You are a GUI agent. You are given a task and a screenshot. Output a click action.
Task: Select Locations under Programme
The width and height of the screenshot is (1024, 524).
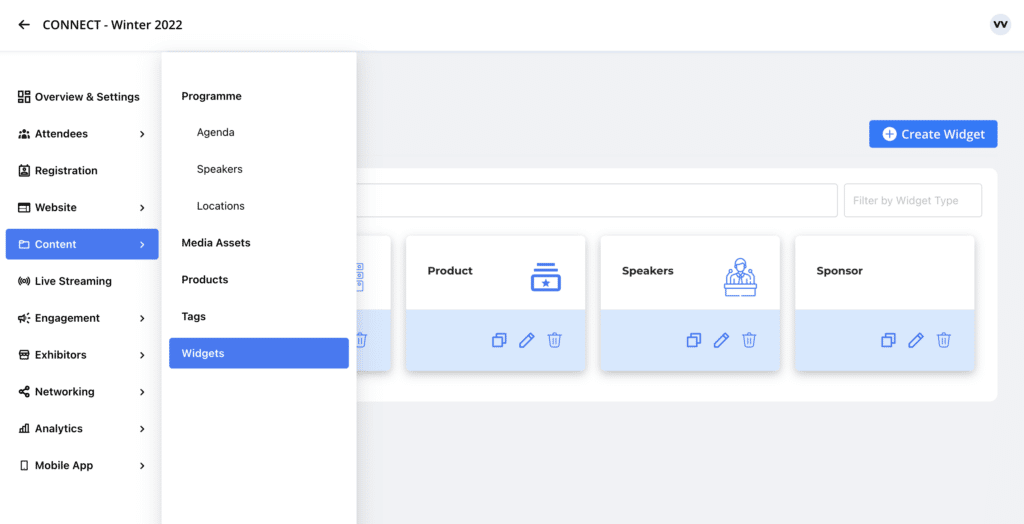pos(221,206)
